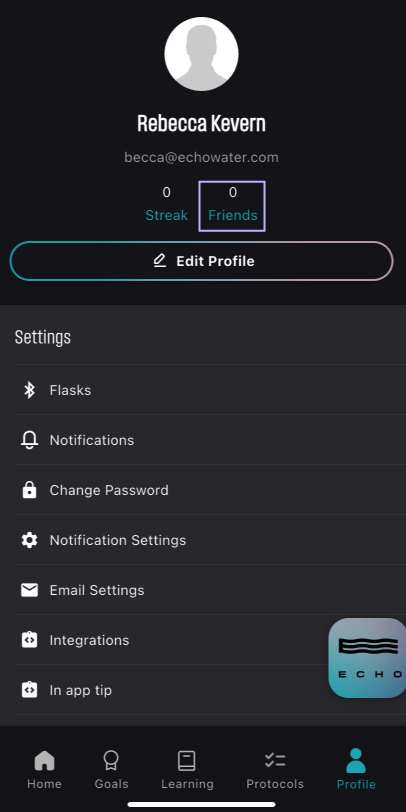Image resolution: width=406 pixels, height=812 pixels.
Task: Open the Flasks settings row
Action: (210, 390)
